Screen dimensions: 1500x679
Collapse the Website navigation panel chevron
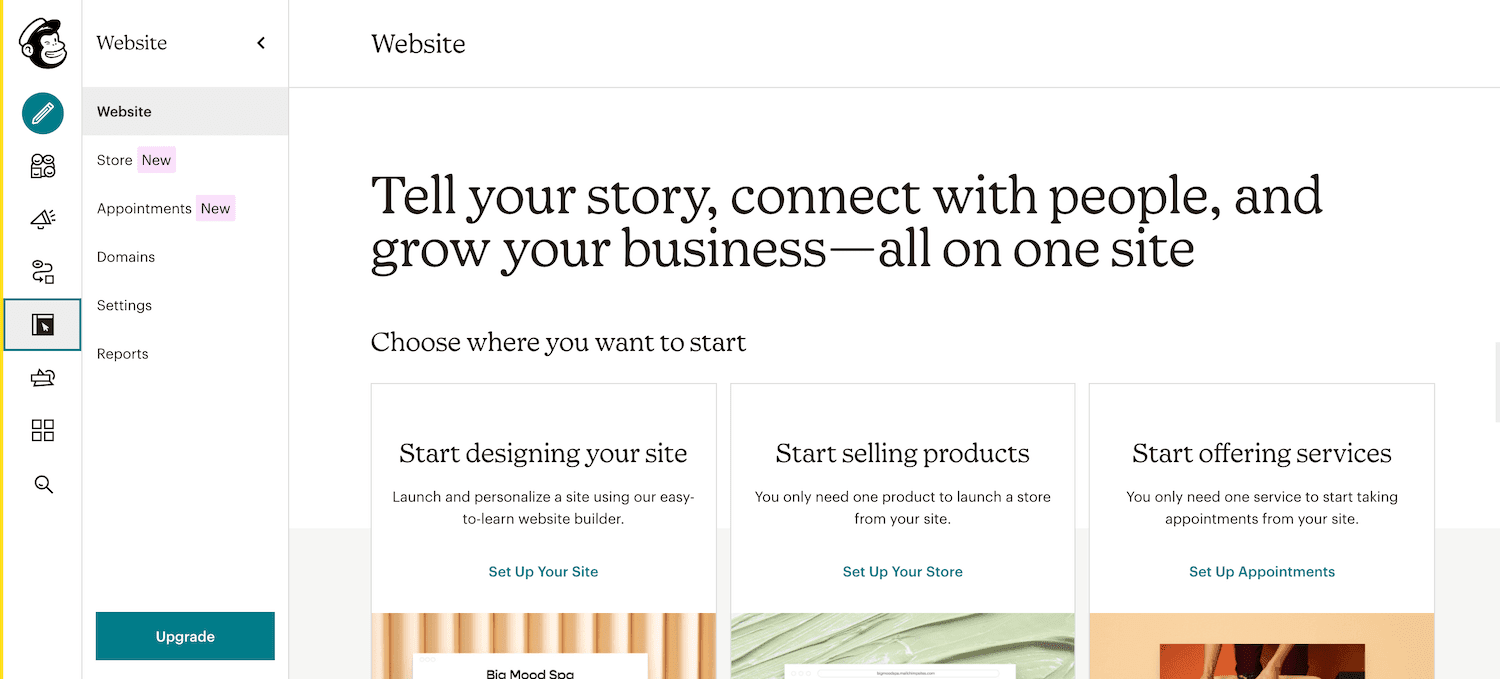(x=260, y=43)
